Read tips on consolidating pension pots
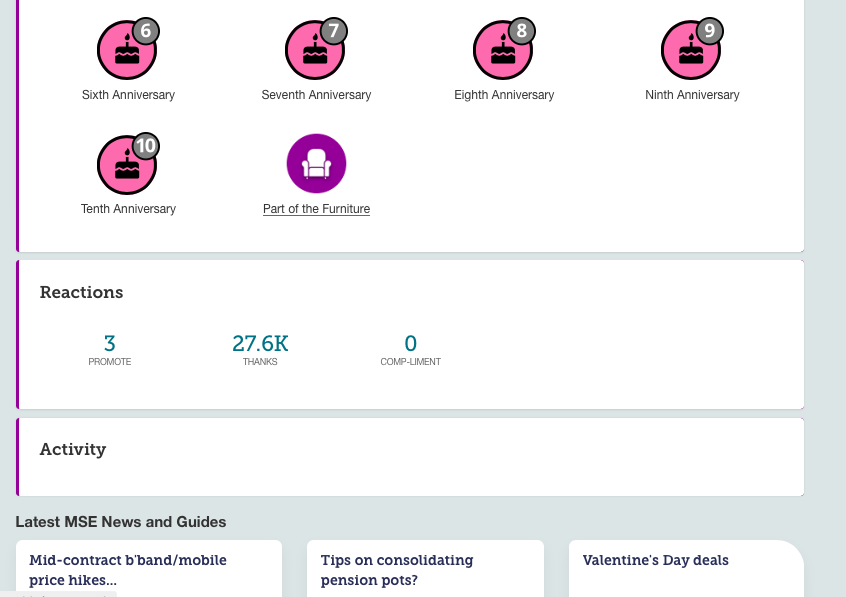The height and width of the screenshot is (597, 846). (x=397, y=569)
